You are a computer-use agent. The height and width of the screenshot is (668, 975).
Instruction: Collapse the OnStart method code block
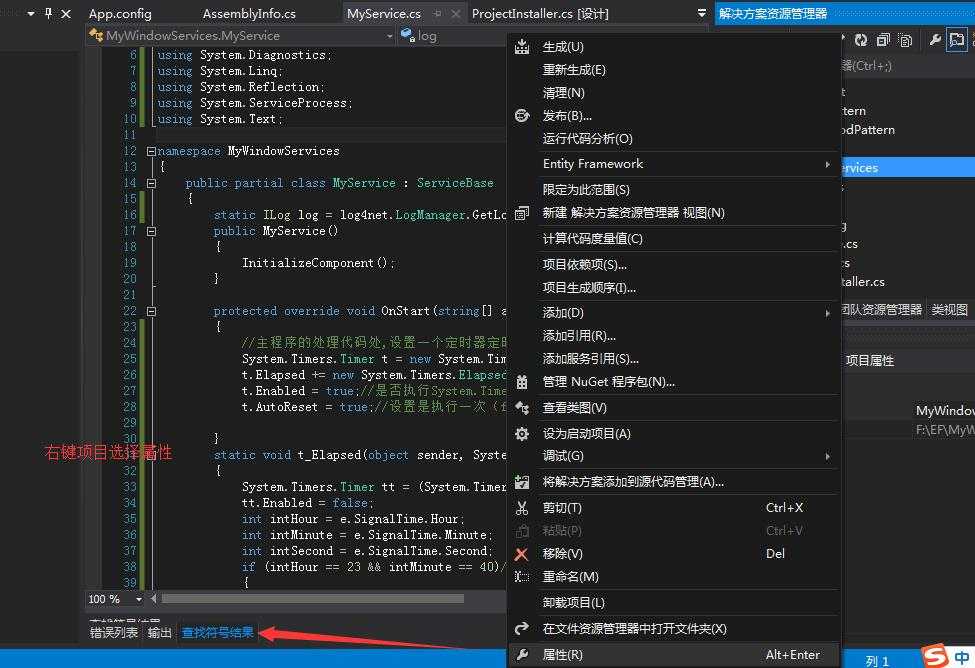(x=151, y=311)
